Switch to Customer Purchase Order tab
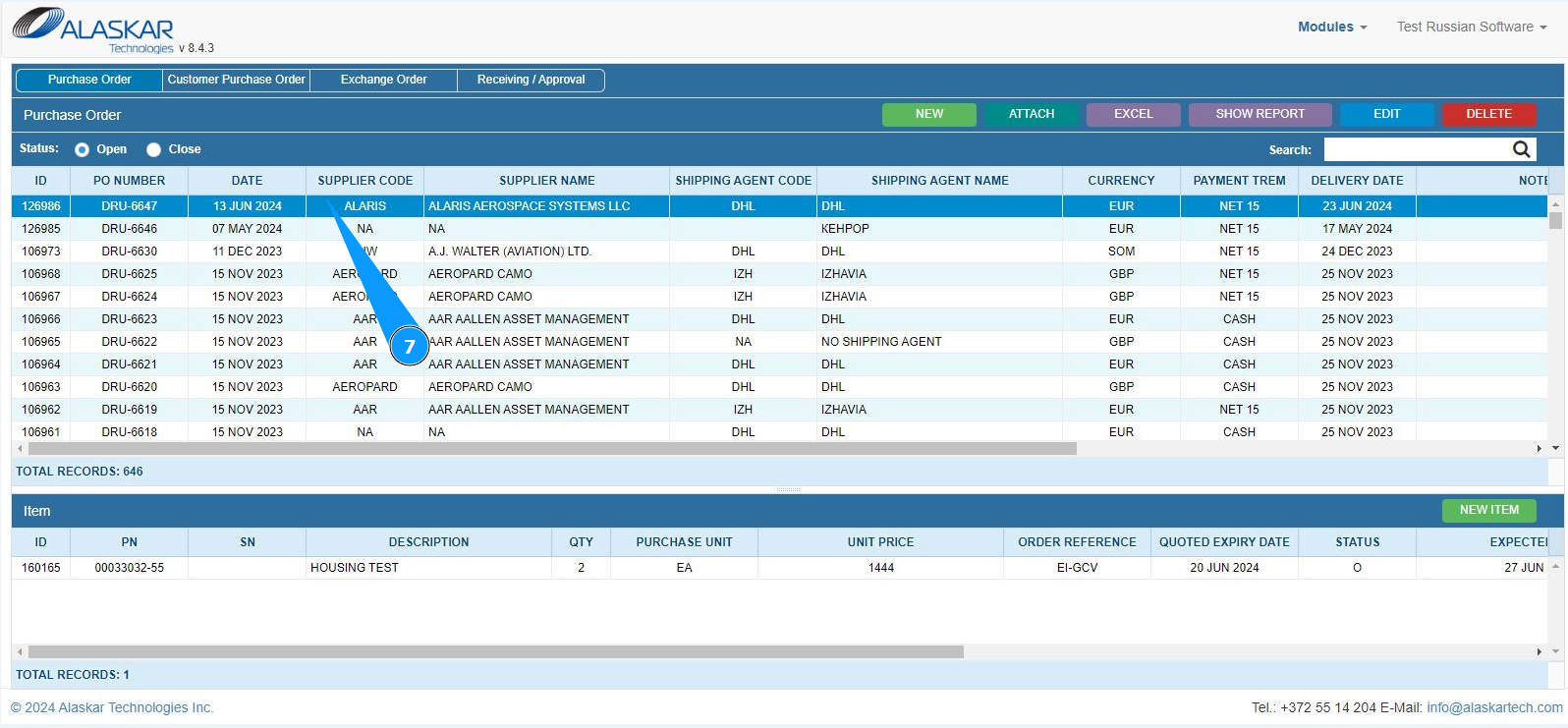 pyautogui.click(x=236, y=80)
